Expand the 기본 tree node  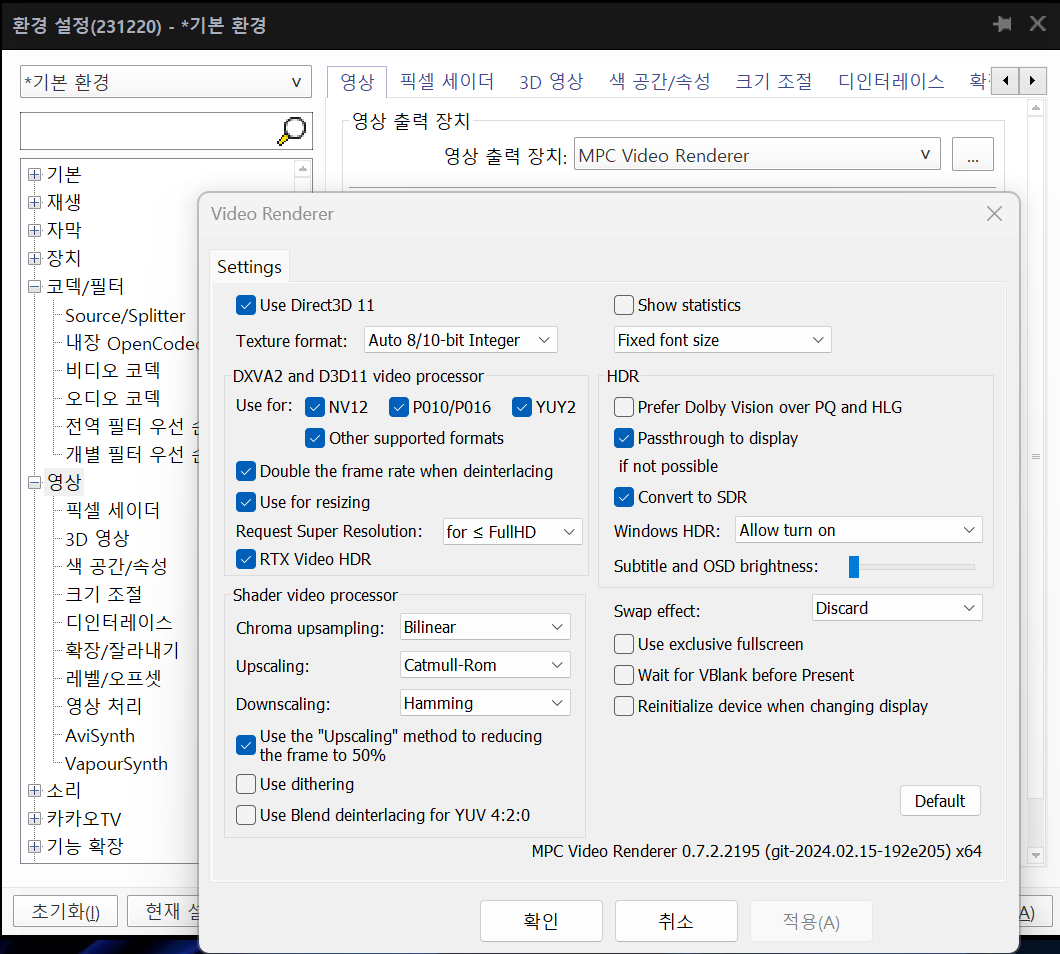pyautogui.click(x=34, y=174)
